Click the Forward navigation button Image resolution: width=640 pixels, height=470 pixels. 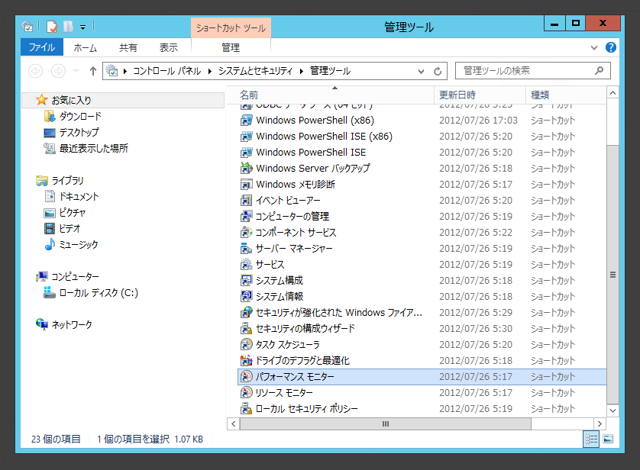point(58,71)
